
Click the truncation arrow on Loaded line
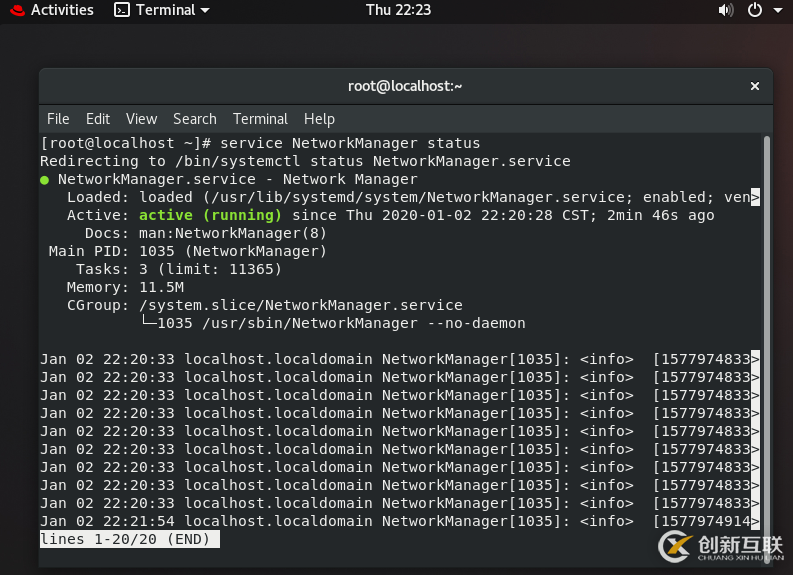[755, 197]
